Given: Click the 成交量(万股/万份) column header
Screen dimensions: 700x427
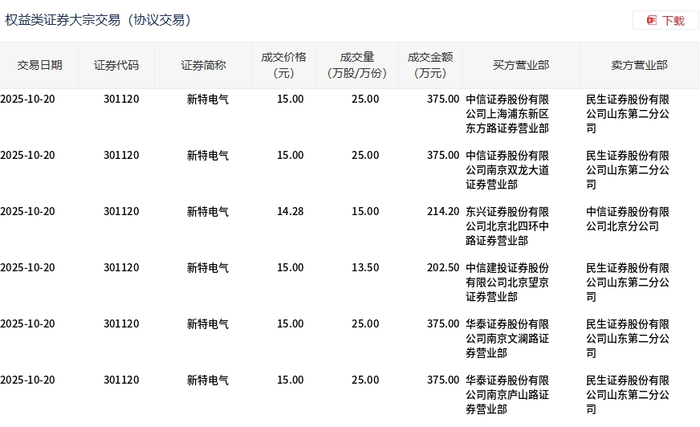Looking at the screenshot, I should [x=357, y=65].
